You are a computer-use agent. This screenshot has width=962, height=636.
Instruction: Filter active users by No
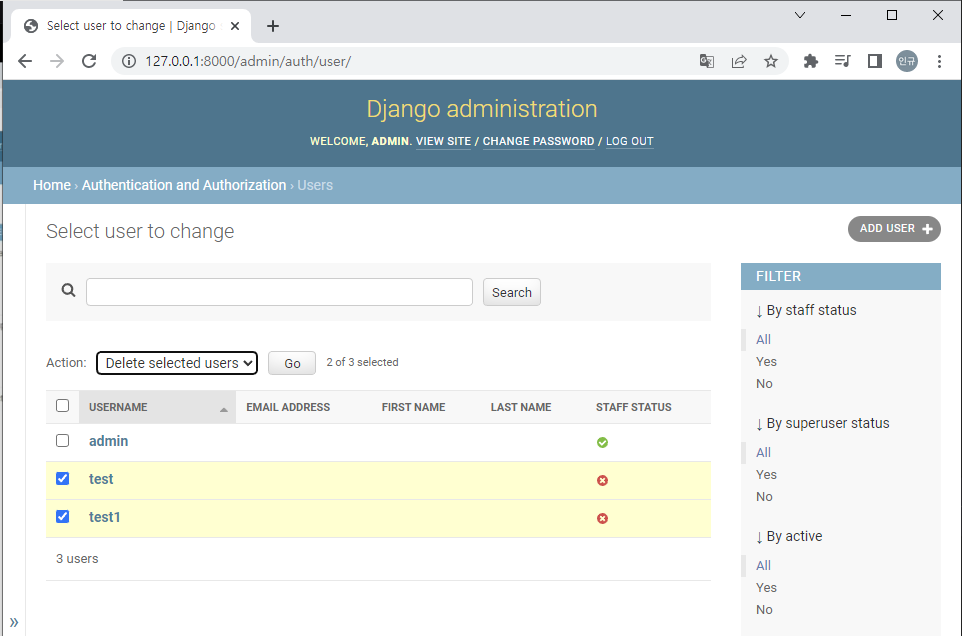pos(764,610)
